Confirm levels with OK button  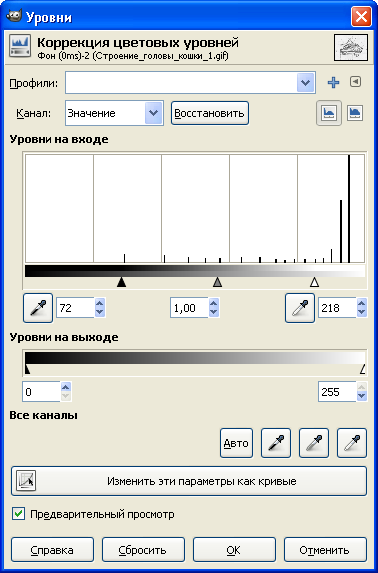[x=234, y=550]
